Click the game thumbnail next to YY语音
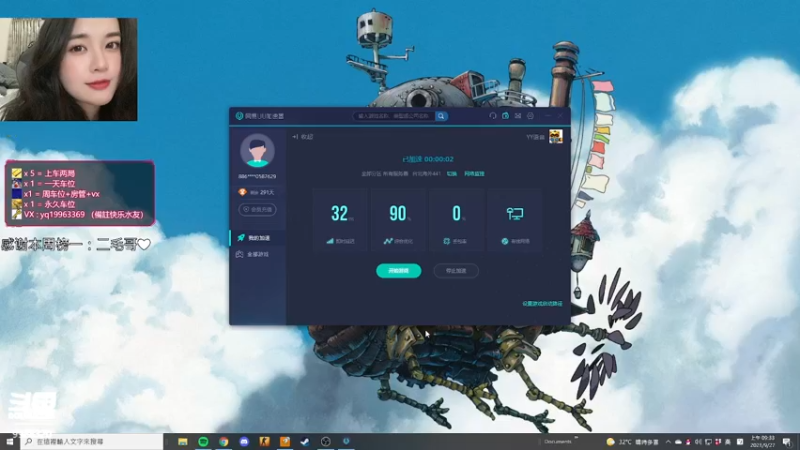The width and height of the screenshot is (800, 450). (x=556, y=136)
